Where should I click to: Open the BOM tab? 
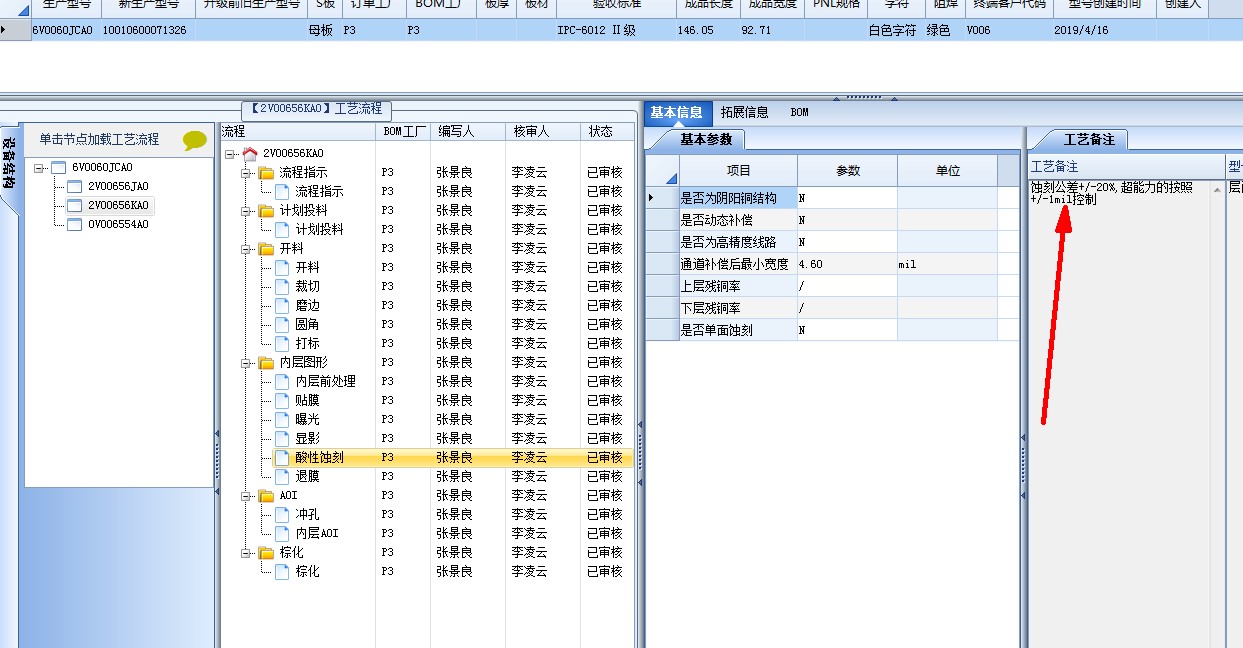tap(799, 113)
